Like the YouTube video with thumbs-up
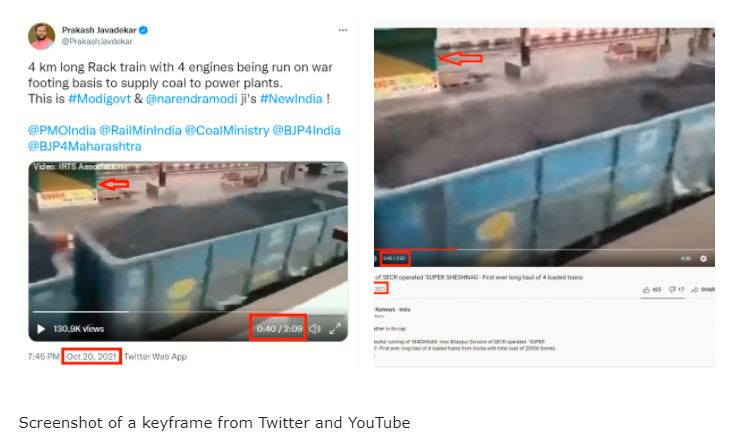This screenshot has width=732, height=447. tap(647, 290)
